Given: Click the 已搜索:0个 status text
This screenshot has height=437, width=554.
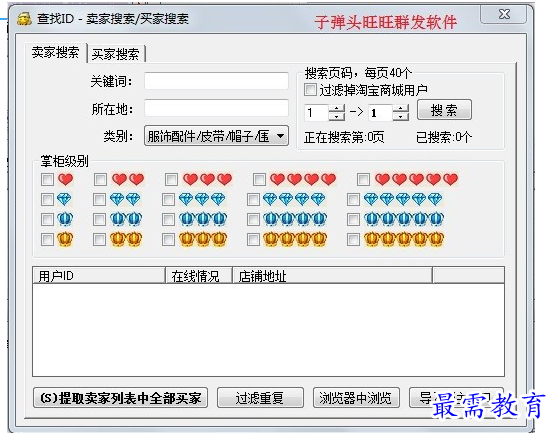Looking at the screenshot, I should point(444,137).
